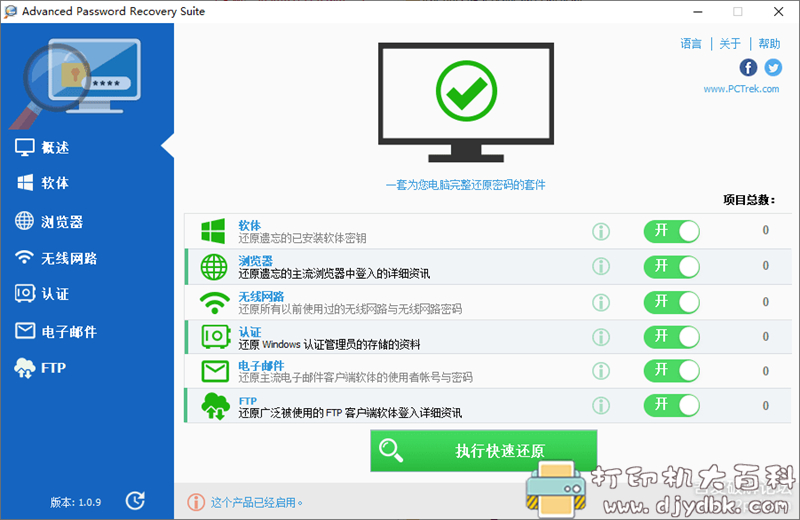
Task: Open the 关于 about link
Action: (x=730, y=44)
